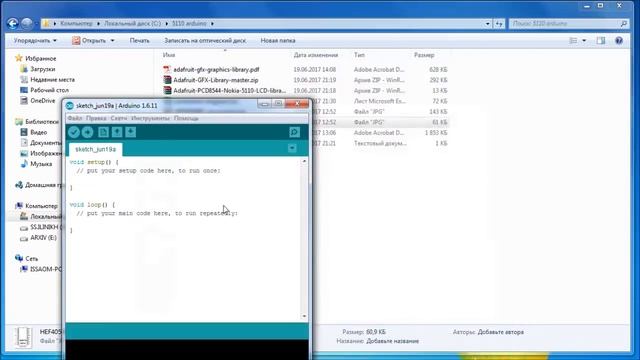Image resolution: width=640 pixels, height=360 pixels.
Task: Select Локальный диск (C:) in breadcrumb
Action: tap(132, 24)
